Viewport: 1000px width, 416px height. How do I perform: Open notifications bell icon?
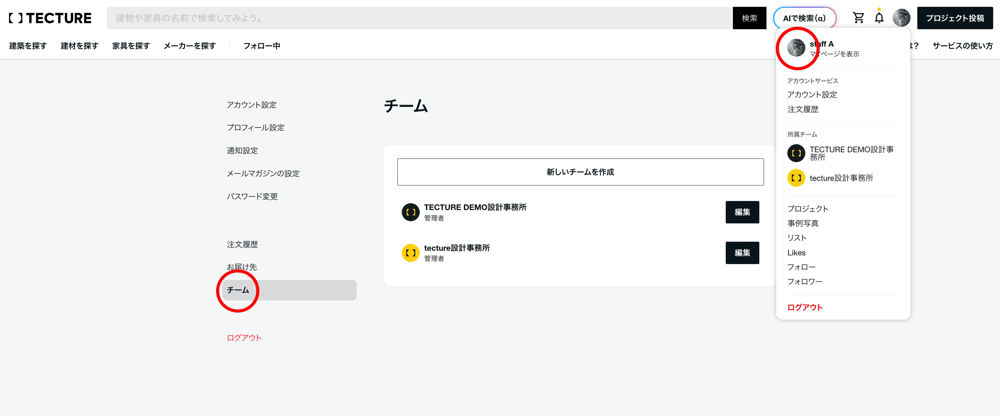click(x=879, y=18)
